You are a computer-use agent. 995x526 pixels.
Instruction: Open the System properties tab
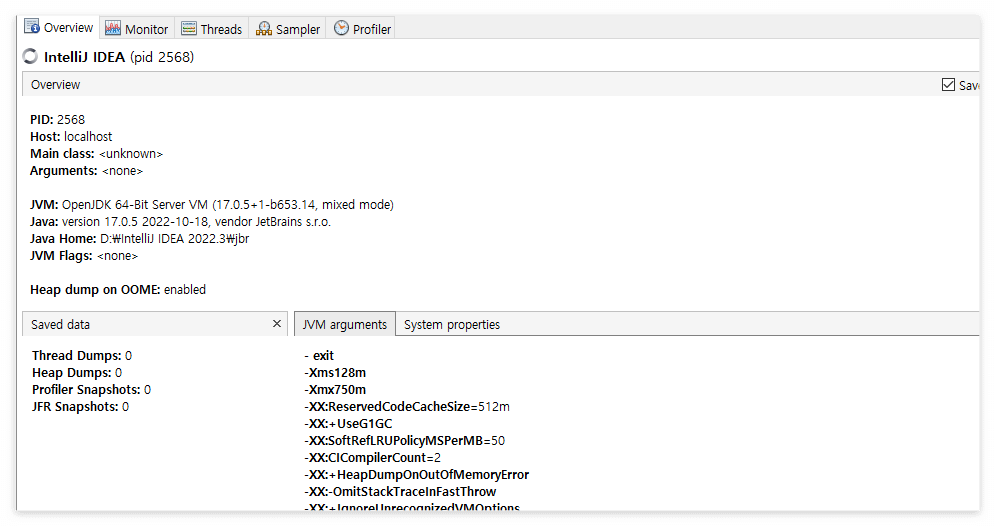(x=452, y=324)
